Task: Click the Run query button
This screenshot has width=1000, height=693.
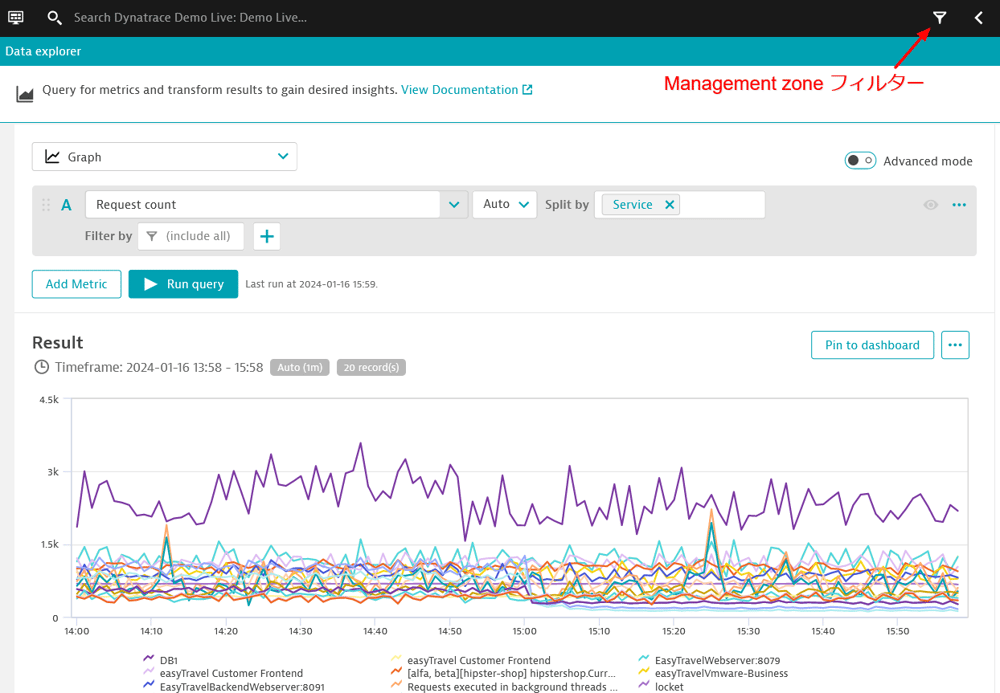Action: tap(183, 284)
